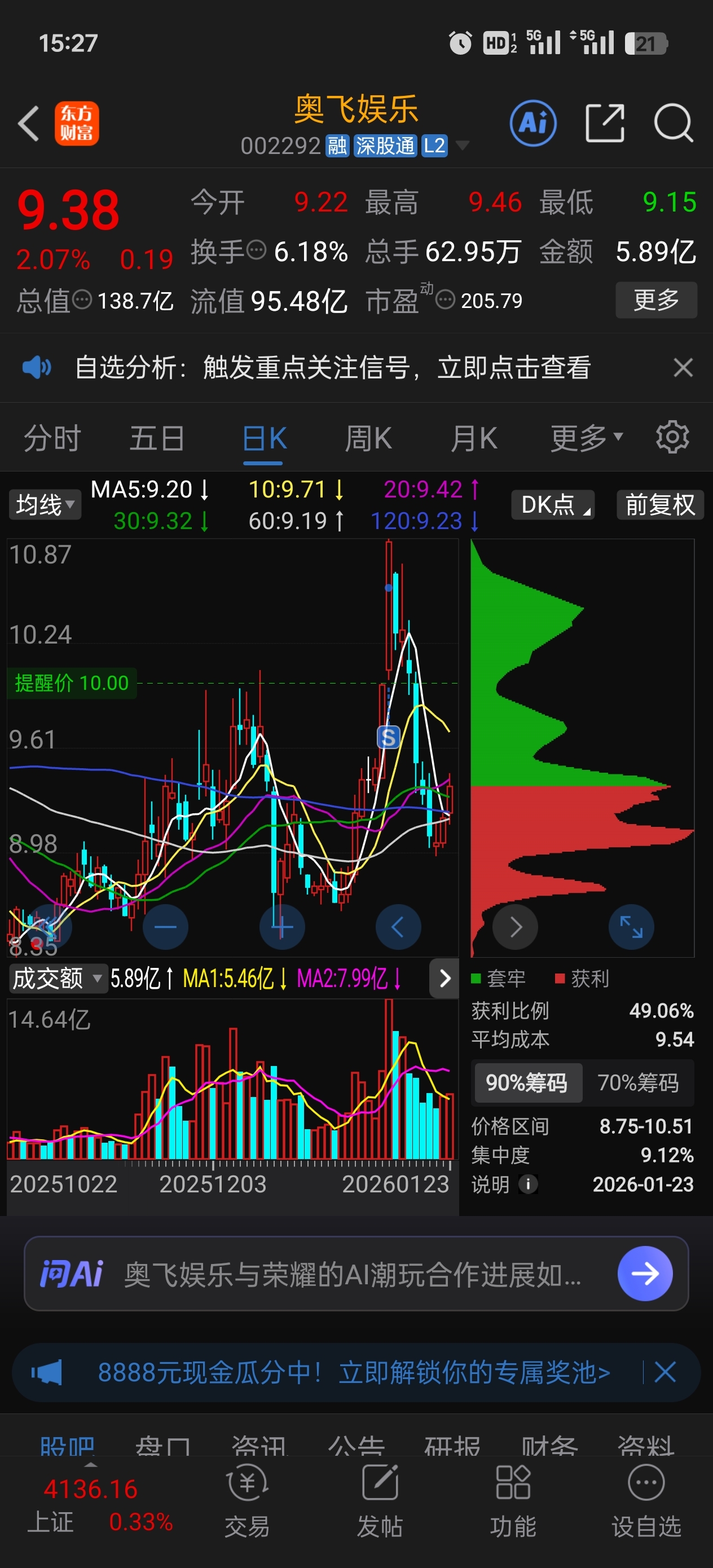This screenshot has height=1568, width=713.
Task: Tap the current price 9.38
Action: 68,210
